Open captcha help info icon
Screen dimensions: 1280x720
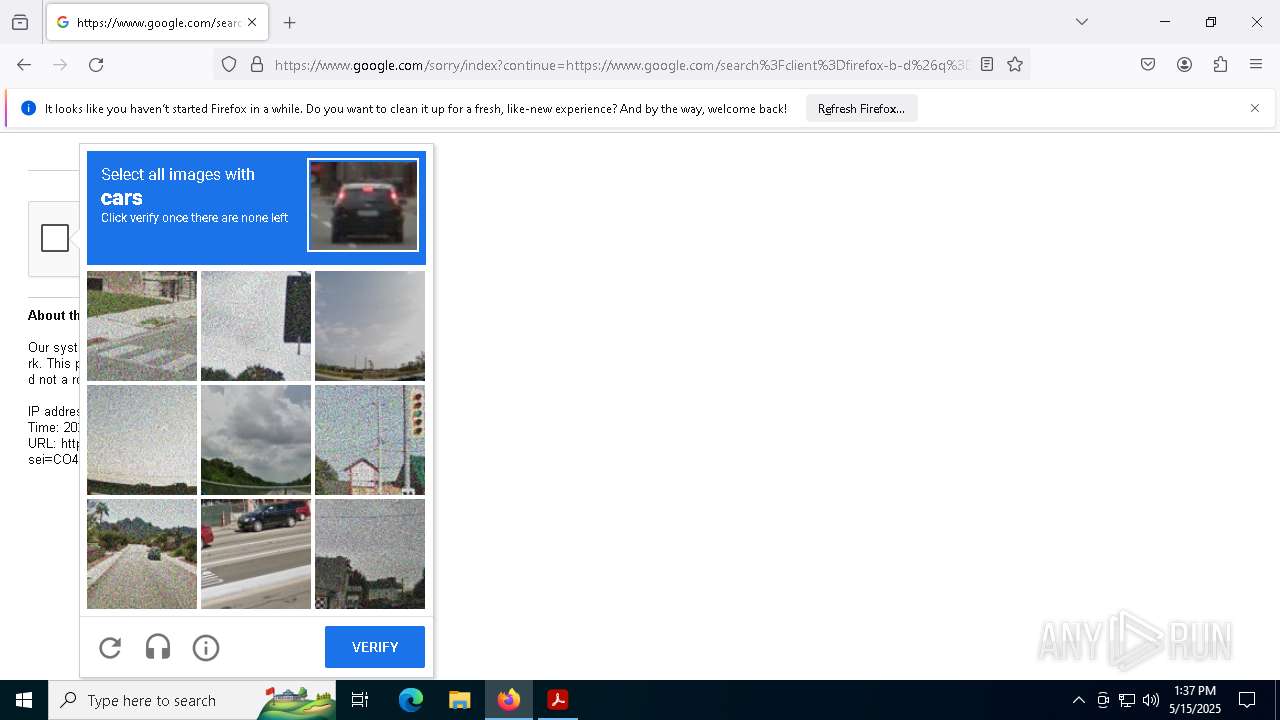206,647
